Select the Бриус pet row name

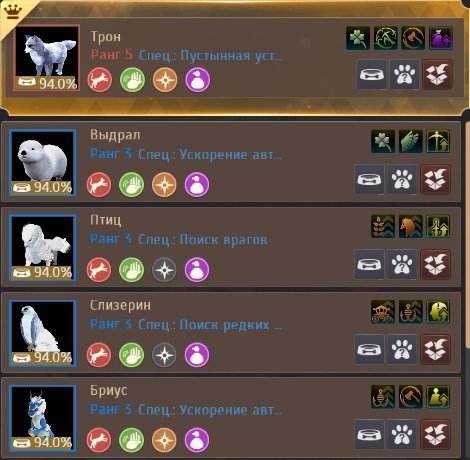pos(109,390)
